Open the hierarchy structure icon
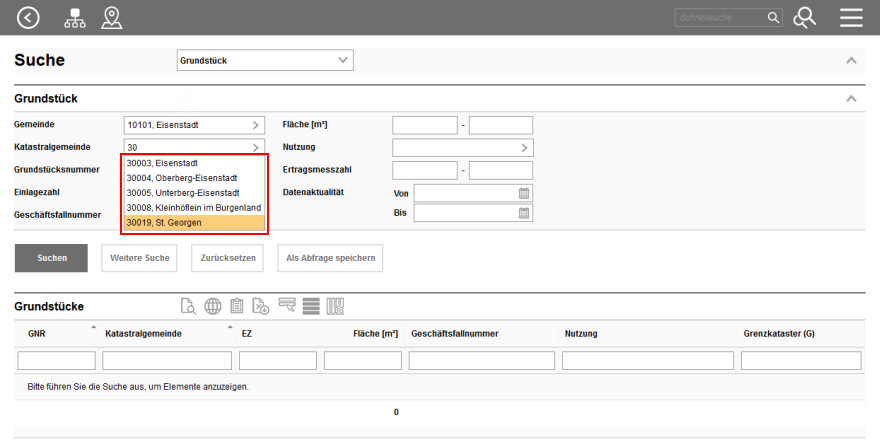880x441 pixels. (75, 17)
